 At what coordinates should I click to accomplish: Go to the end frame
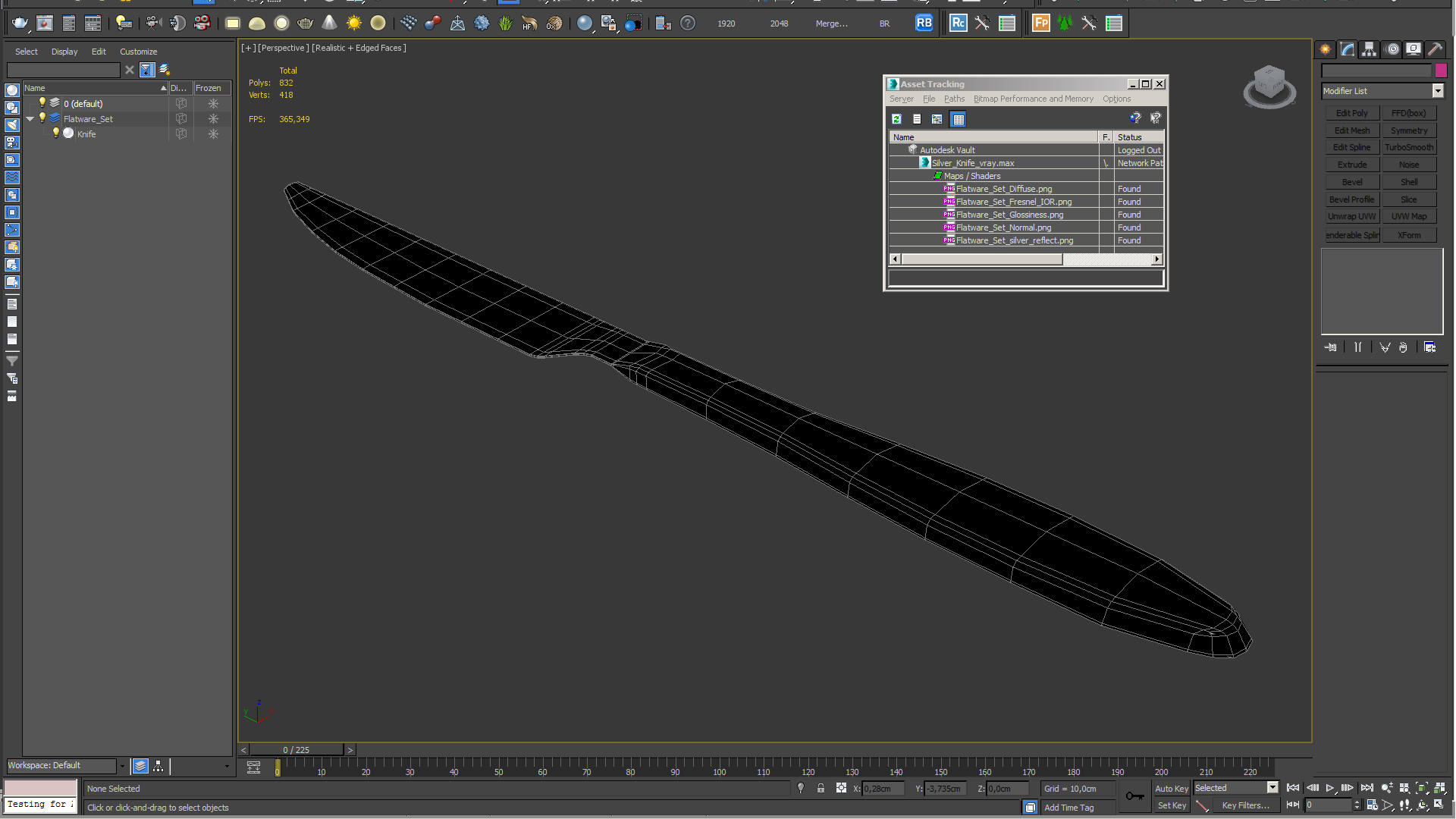click(1367, 789)
